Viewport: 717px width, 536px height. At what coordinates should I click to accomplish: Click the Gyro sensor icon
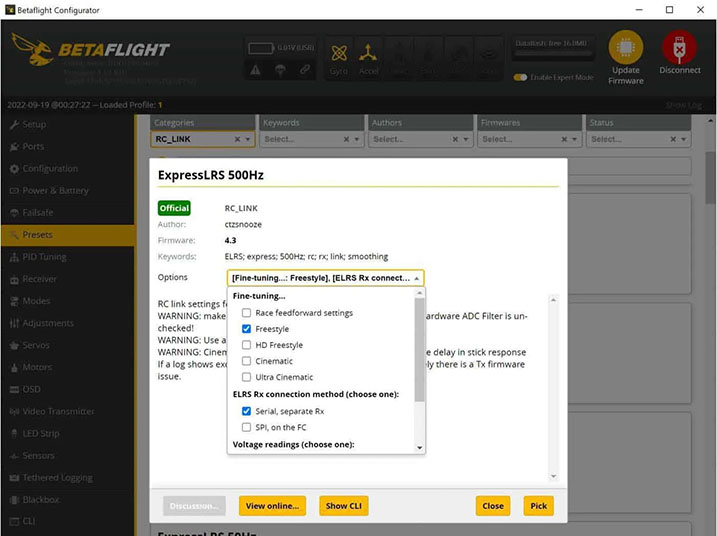(340, 54)
